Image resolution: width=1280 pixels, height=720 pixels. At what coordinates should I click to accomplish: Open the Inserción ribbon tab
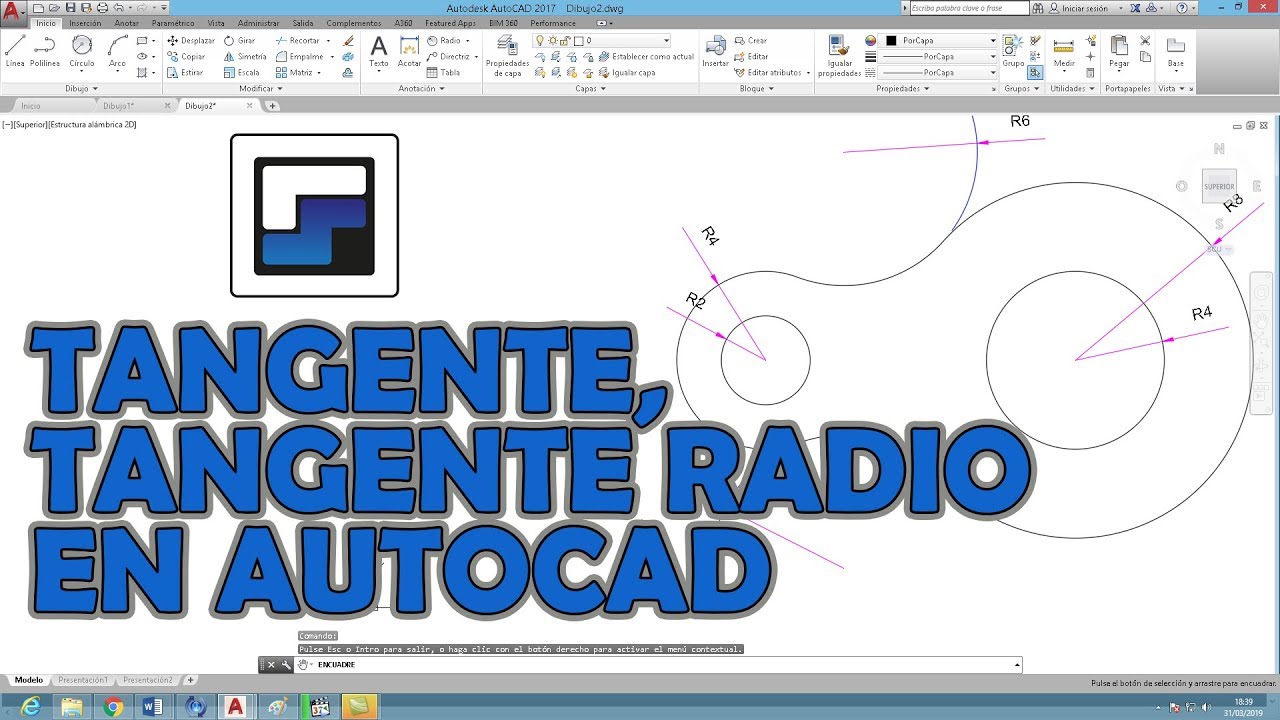pyautogui.click(x=85, y=23)
